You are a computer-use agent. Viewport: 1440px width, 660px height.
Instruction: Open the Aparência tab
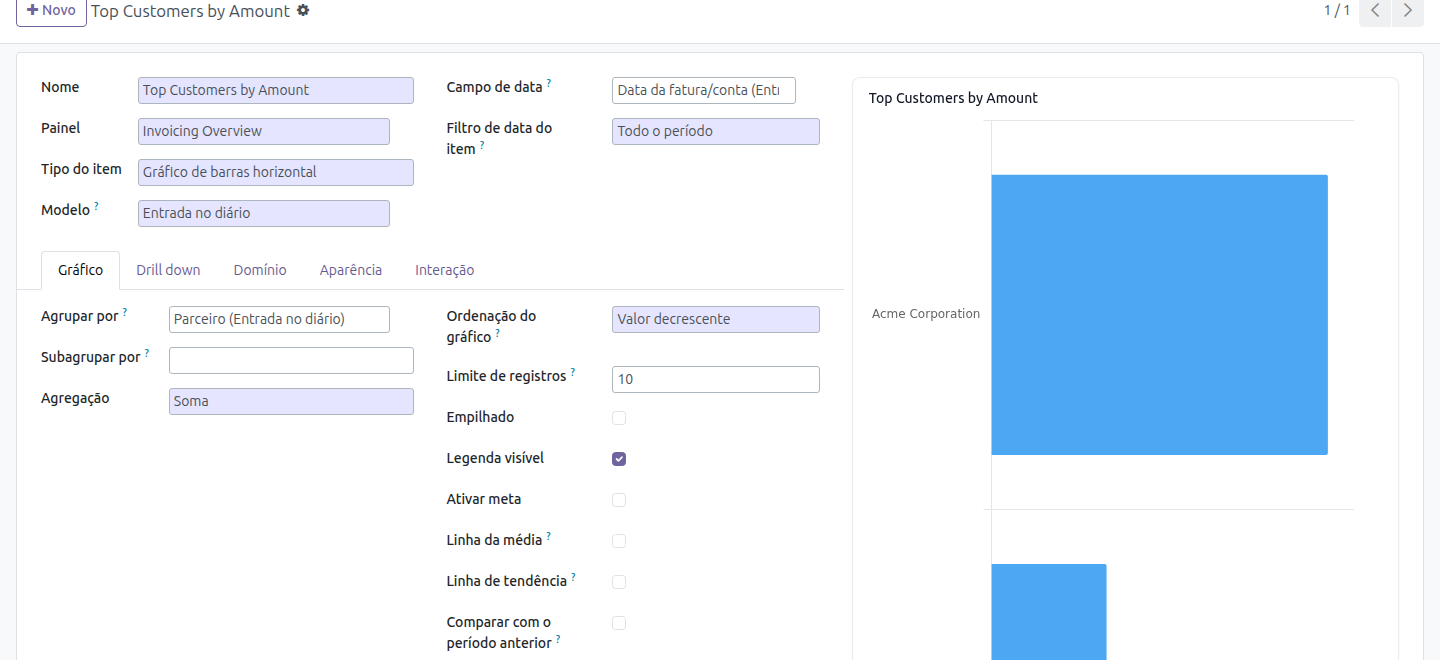point(351,270)
